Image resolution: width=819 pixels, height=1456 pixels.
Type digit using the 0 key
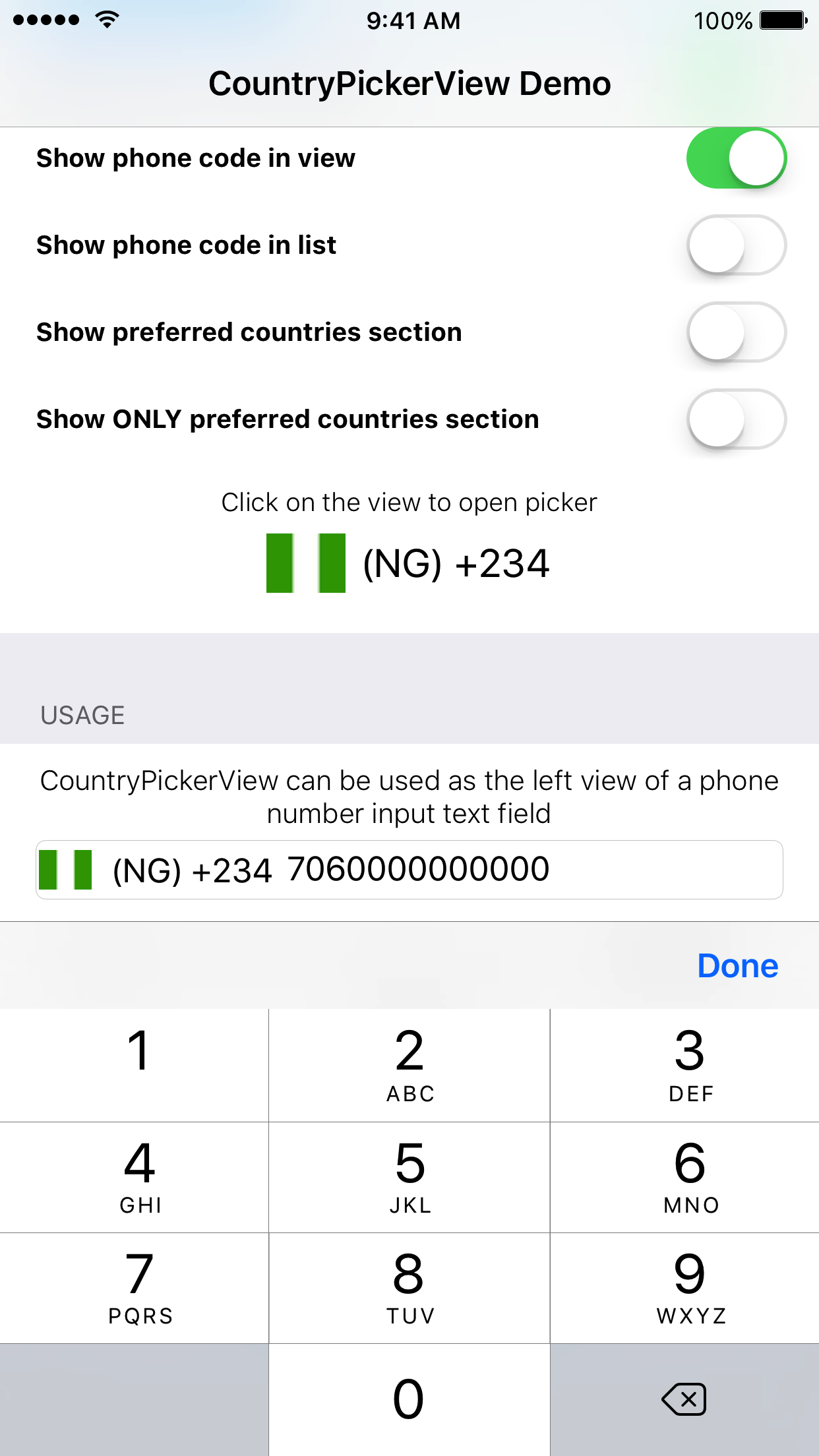(x=409, y=1399)
